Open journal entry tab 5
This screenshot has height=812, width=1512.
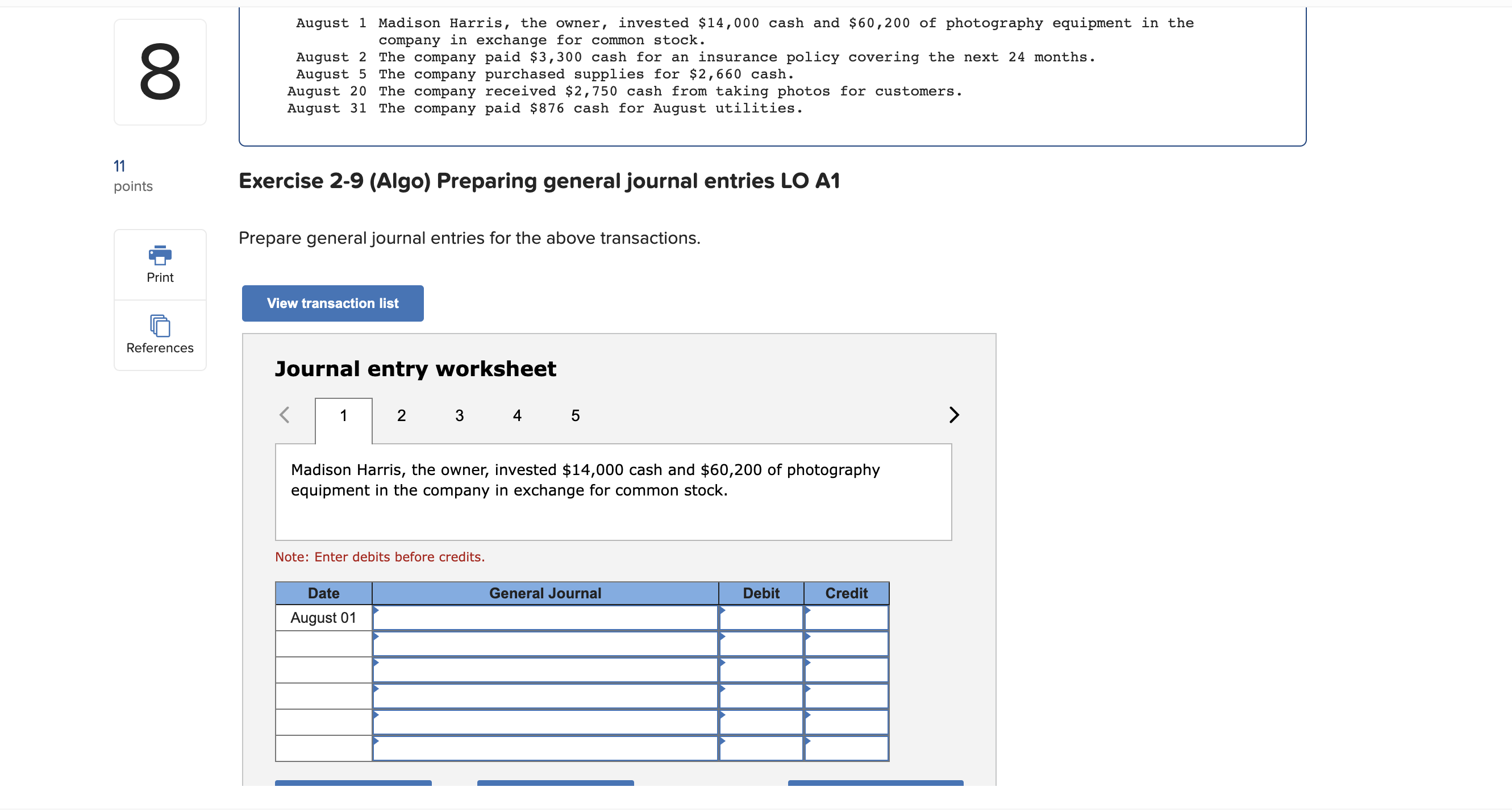point(574,416)
